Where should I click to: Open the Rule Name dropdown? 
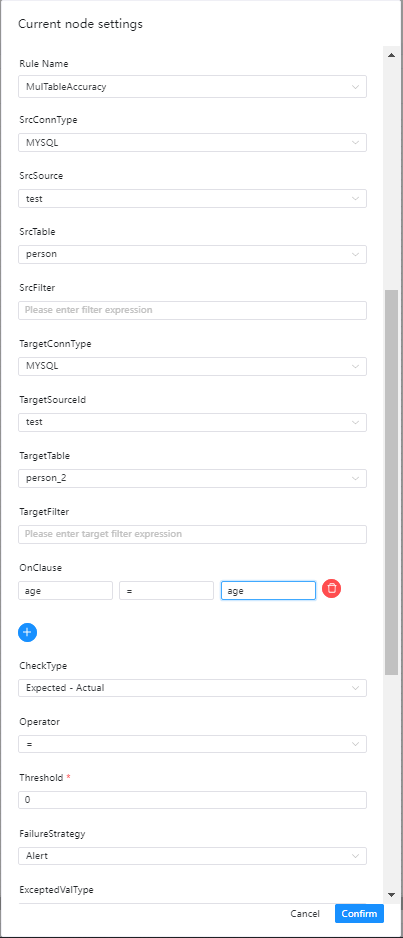point(192,87)
